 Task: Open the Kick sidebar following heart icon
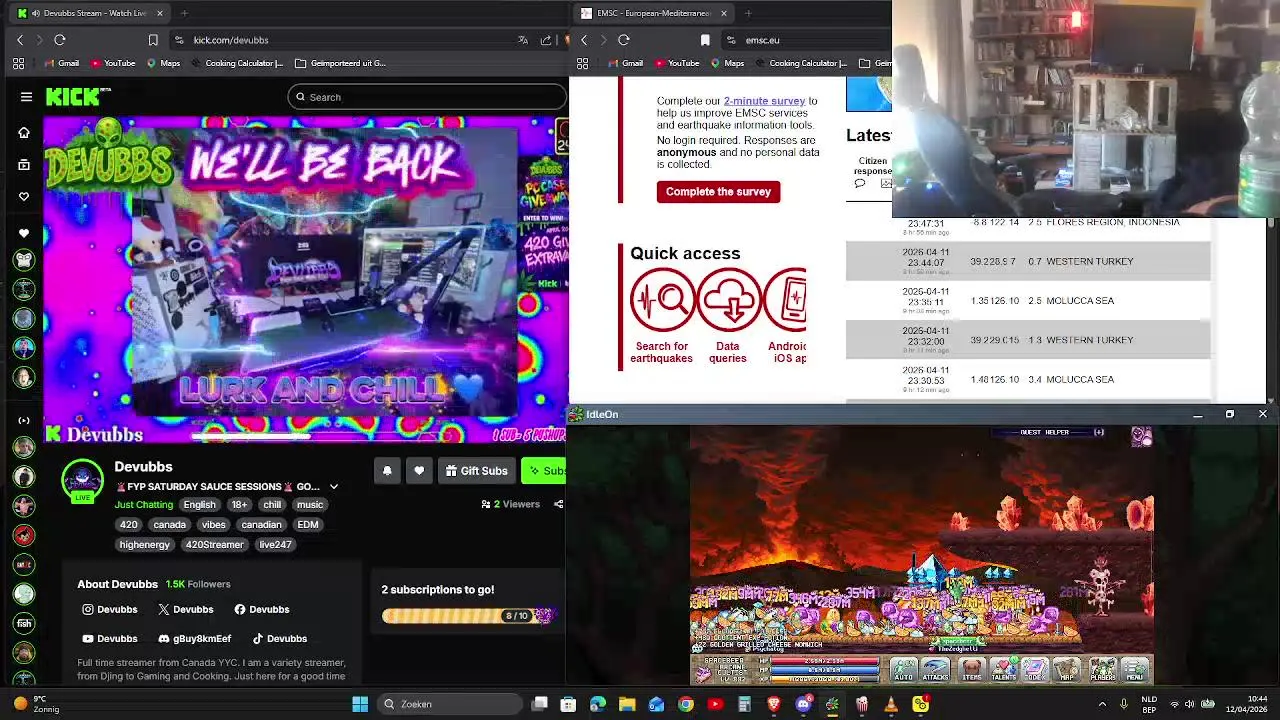coord(24,197)
